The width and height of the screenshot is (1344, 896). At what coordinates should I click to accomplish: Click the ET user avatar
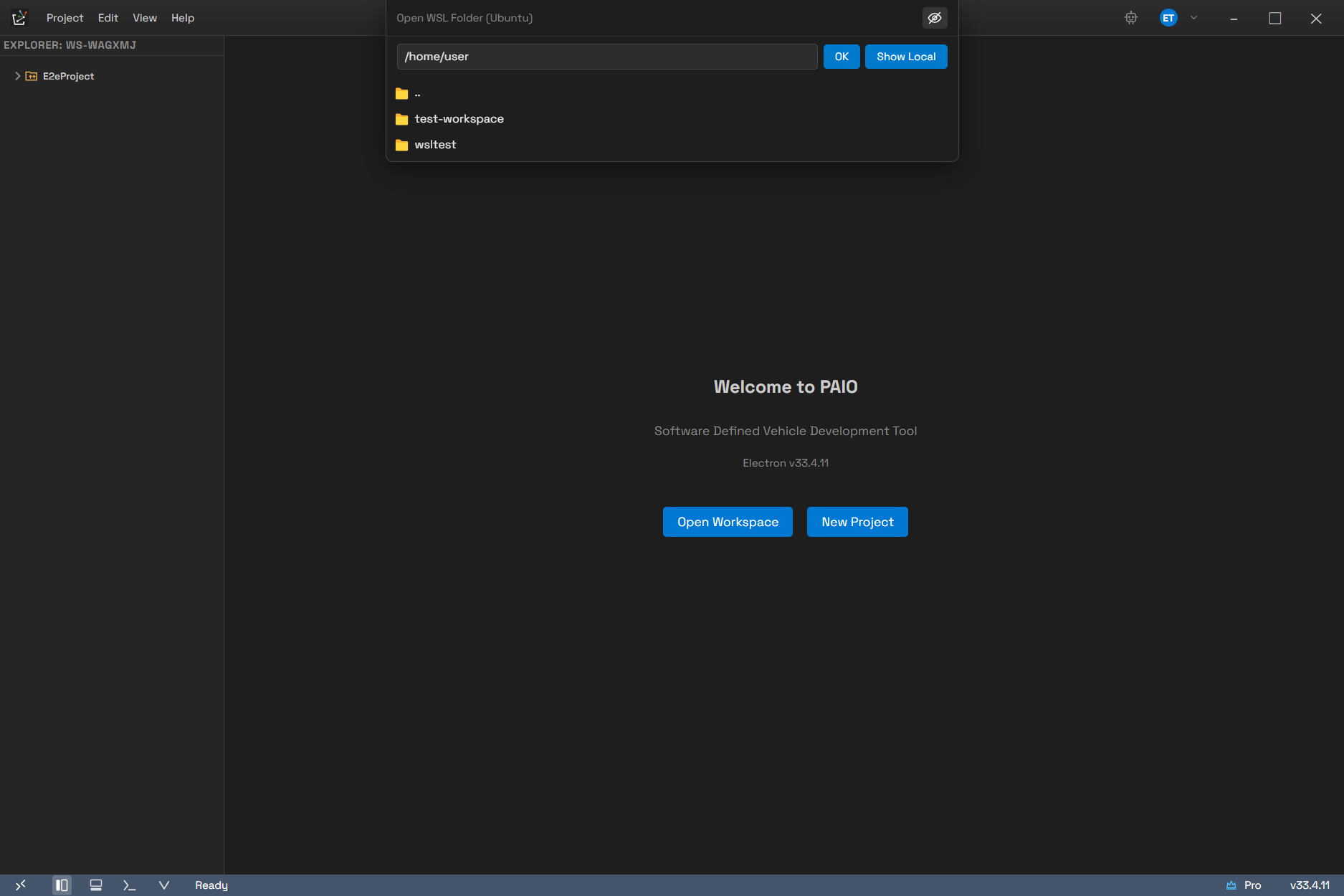[1168, 18]
